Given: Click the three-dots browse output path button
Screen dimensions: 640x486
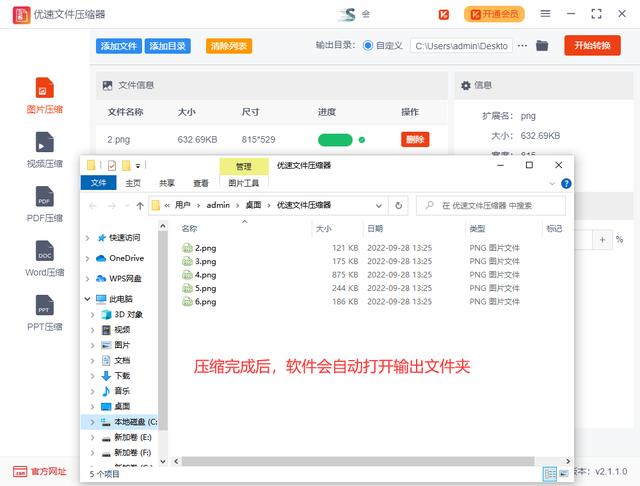Looking at the screenshot, I should [x=522, y=46].
